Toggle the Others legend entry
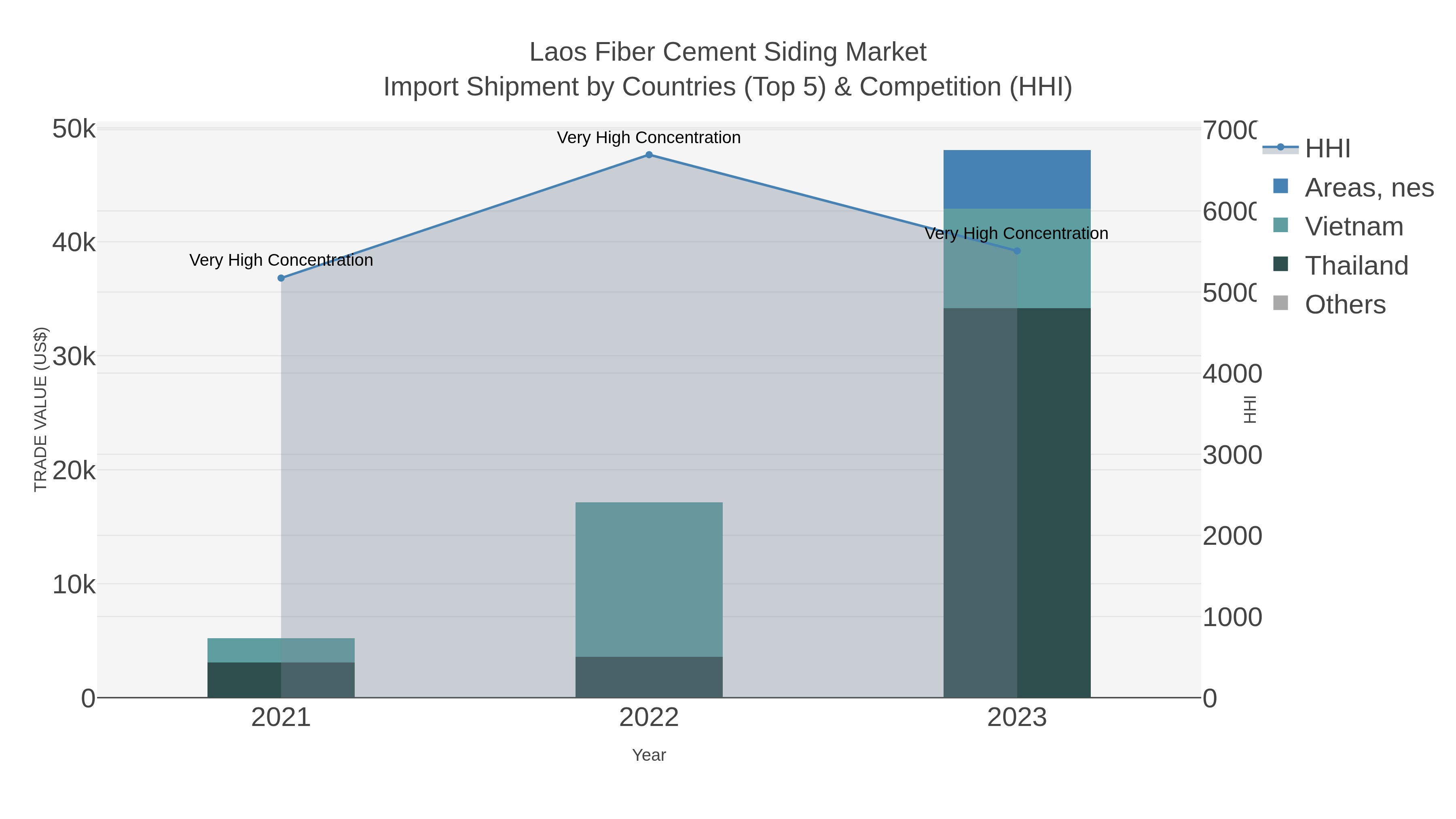This screenshot has height=819, width=1456. point(1329,305)
